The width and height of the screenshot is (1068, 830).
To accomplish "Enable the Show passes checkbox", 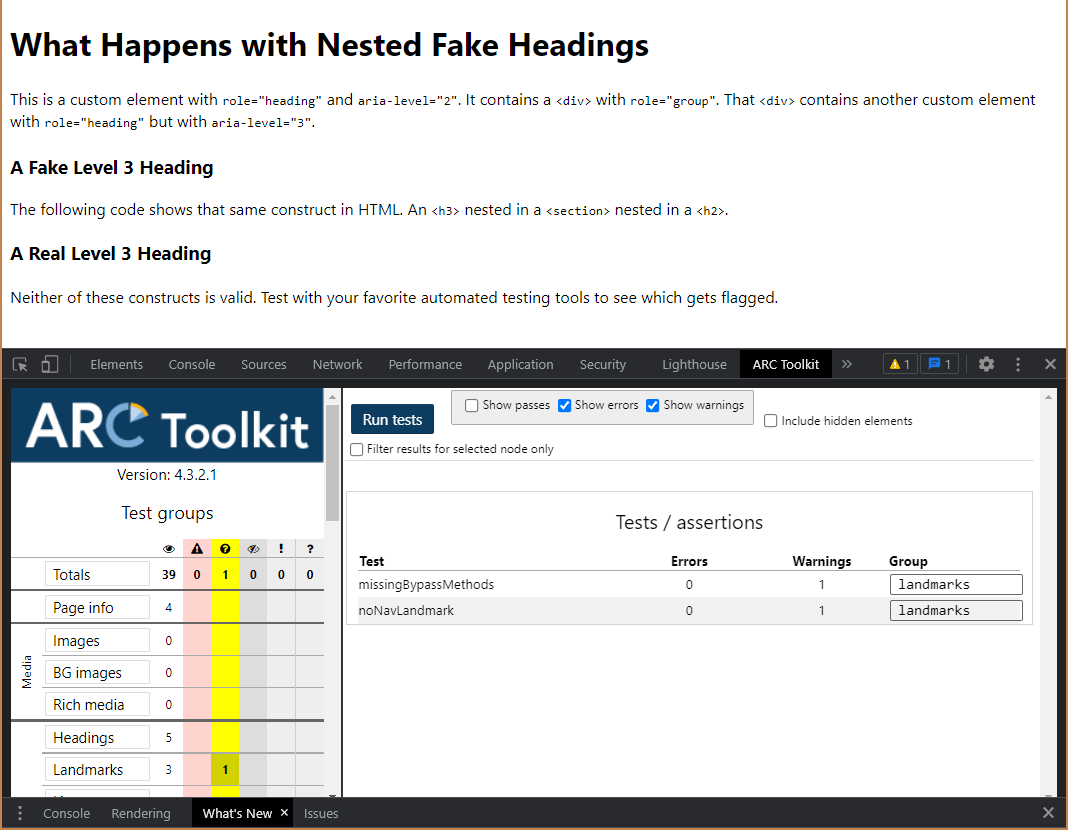I will tap(471, 406).
